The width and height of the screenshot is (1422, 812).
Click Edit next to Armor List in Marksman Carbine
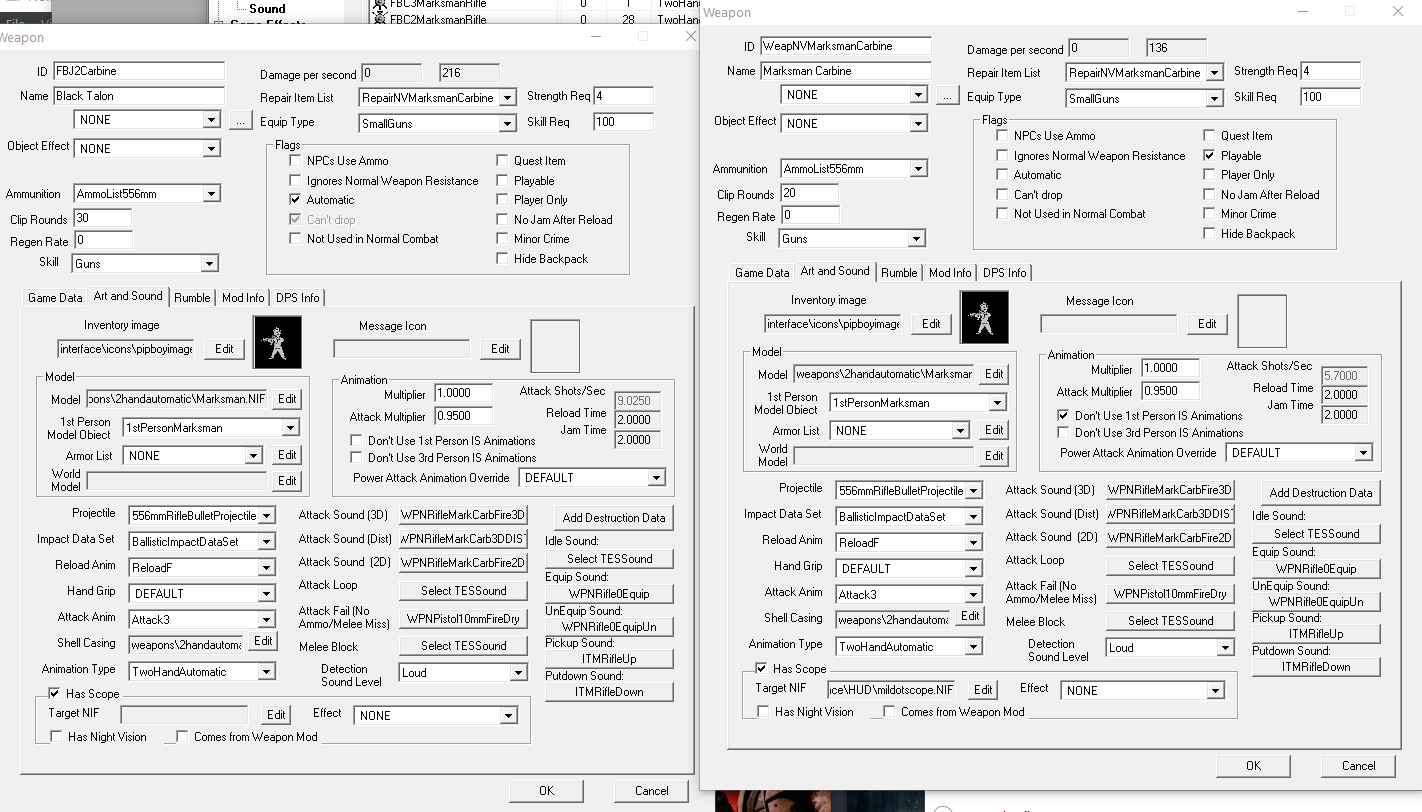click(x=994, y=430)
